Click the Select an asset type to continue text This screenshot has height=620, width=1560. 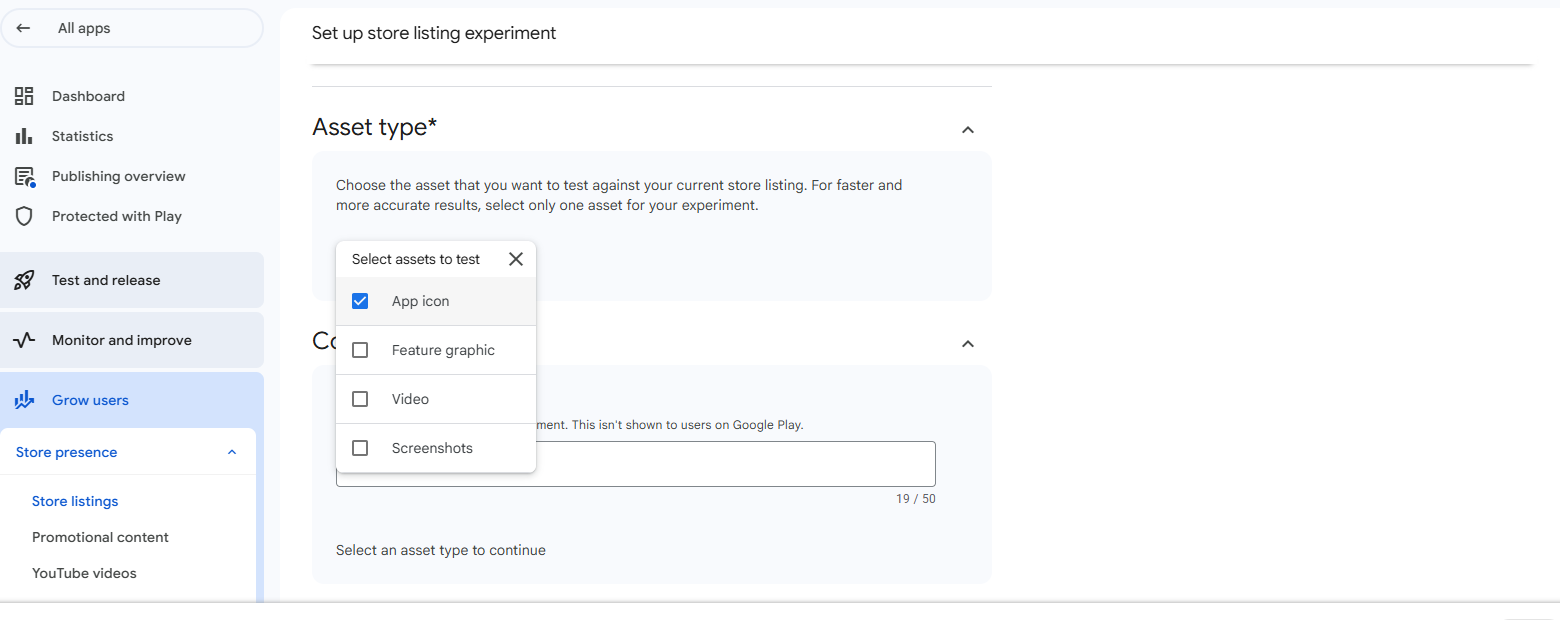coord(441,550)
